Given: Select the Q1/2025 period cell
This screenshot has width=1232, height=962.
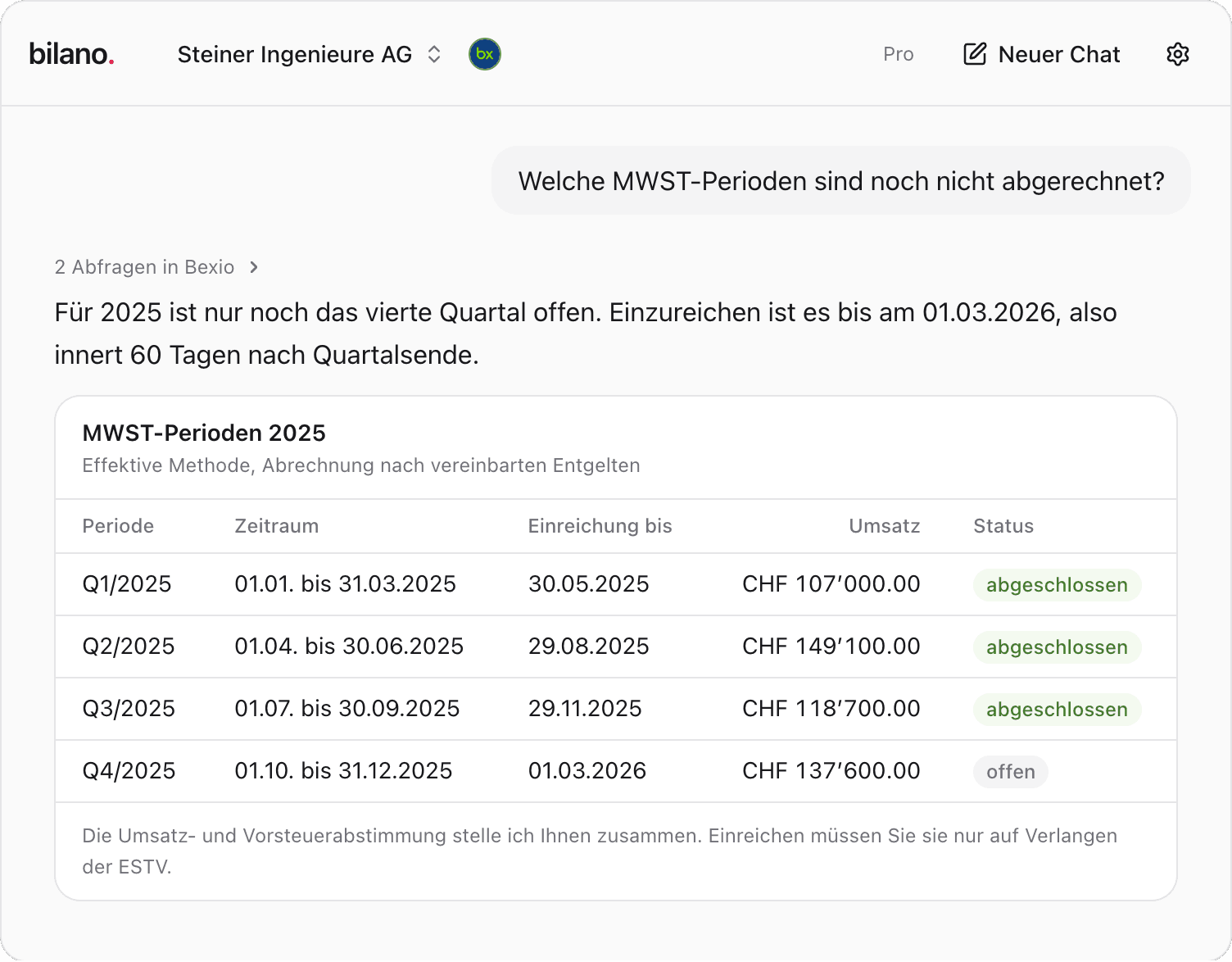Looking at the screenshot, I should 127,584.
